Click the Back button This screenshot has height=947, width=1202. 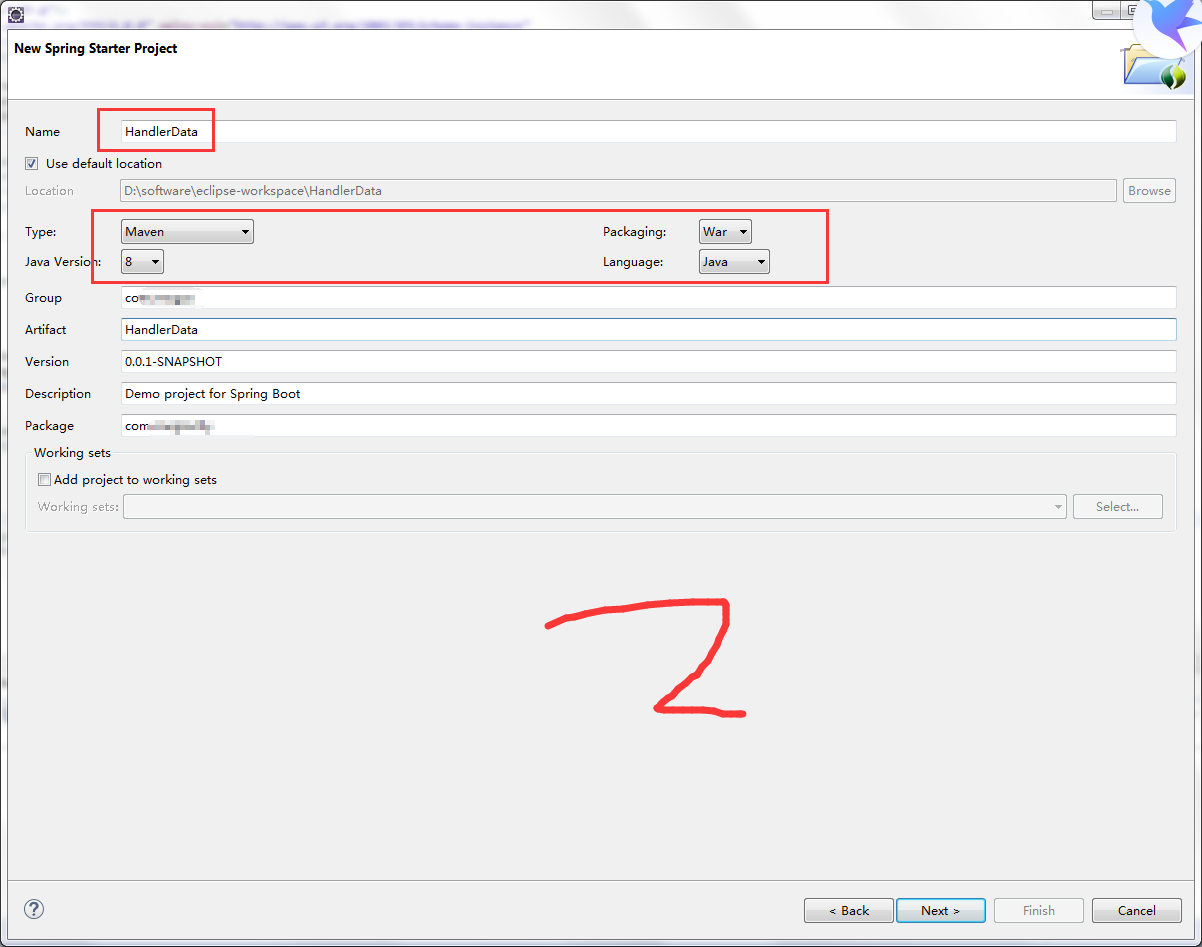(x=849, y=910)
